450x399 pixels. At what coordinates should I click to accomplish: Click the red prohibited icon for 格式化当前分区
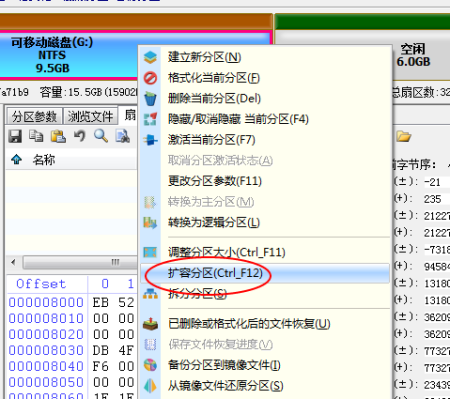pos(150,78)
